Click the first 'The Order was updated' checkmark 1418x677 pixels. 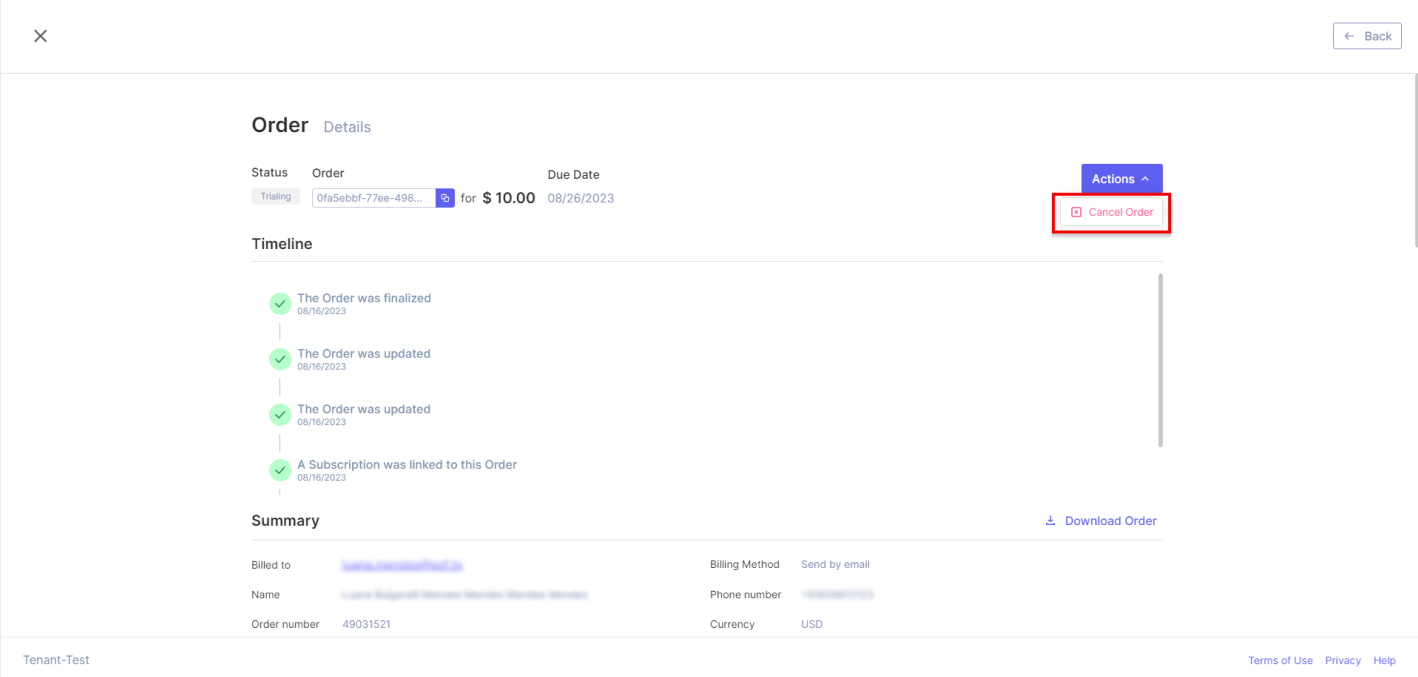click(280, 359)
